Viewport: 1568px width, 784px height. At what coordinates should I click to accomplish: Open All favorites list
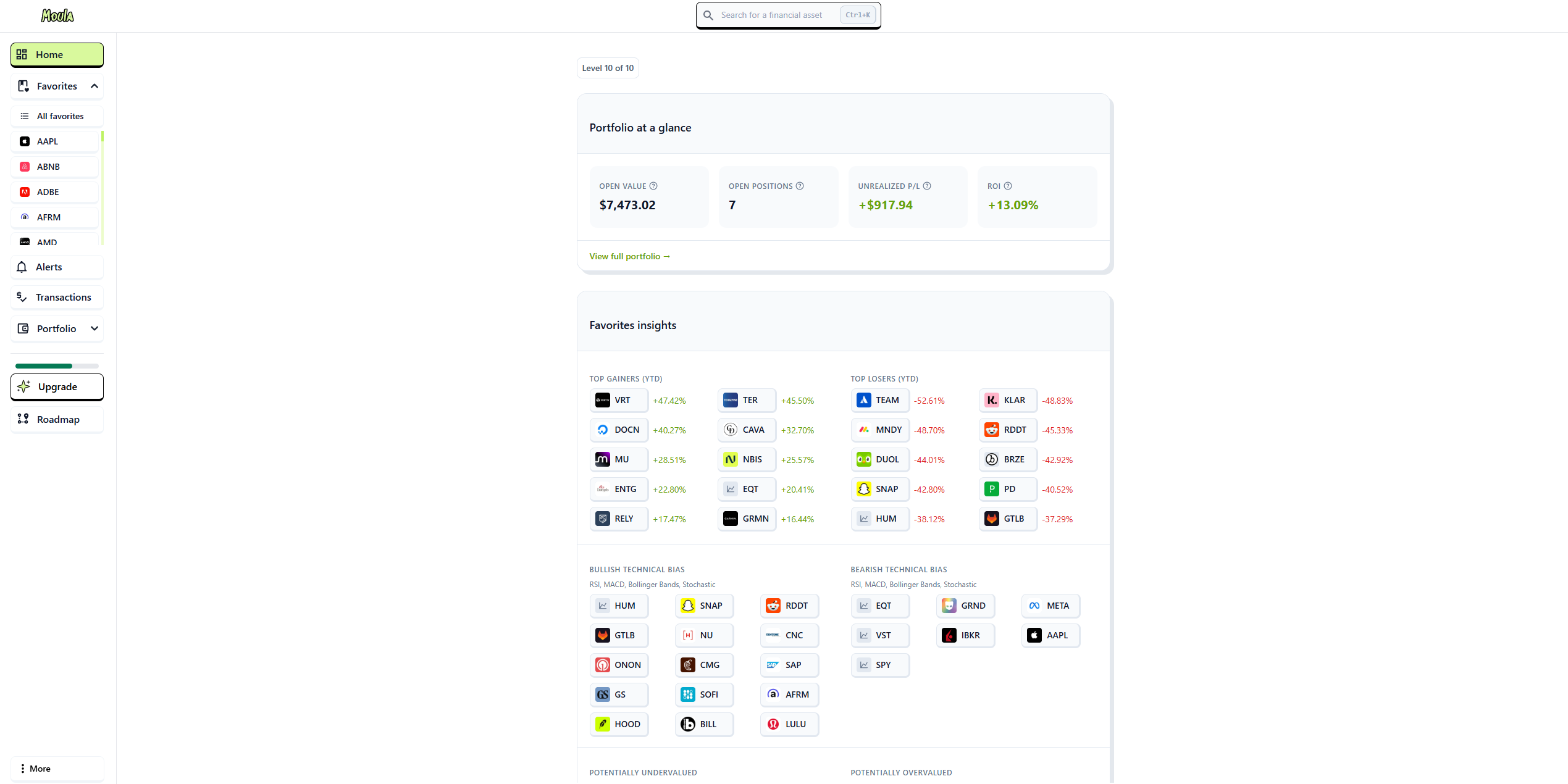(57, 116)
